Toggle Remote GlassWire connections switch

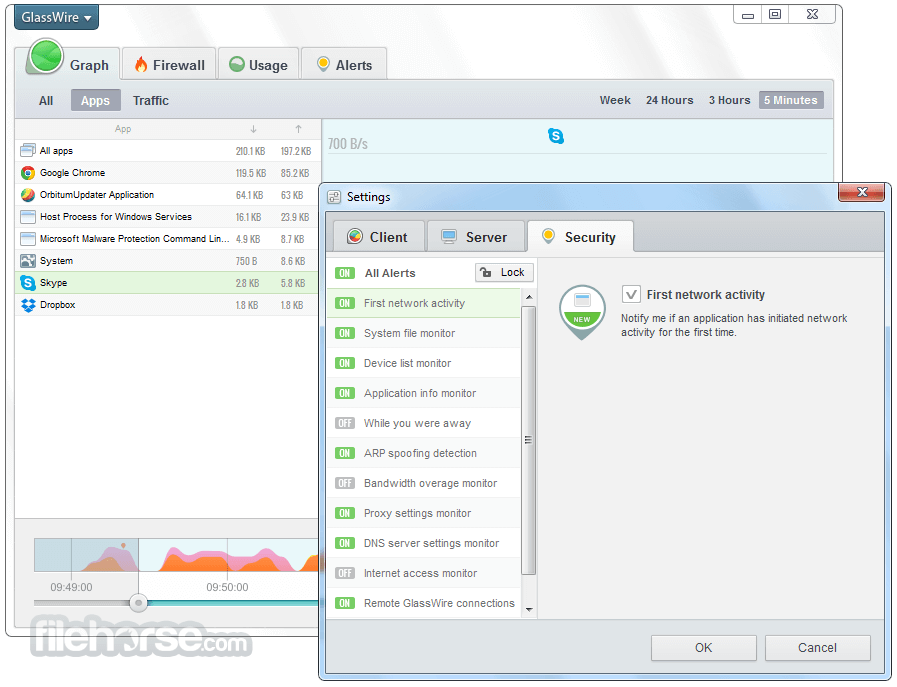tap(345, 603)
